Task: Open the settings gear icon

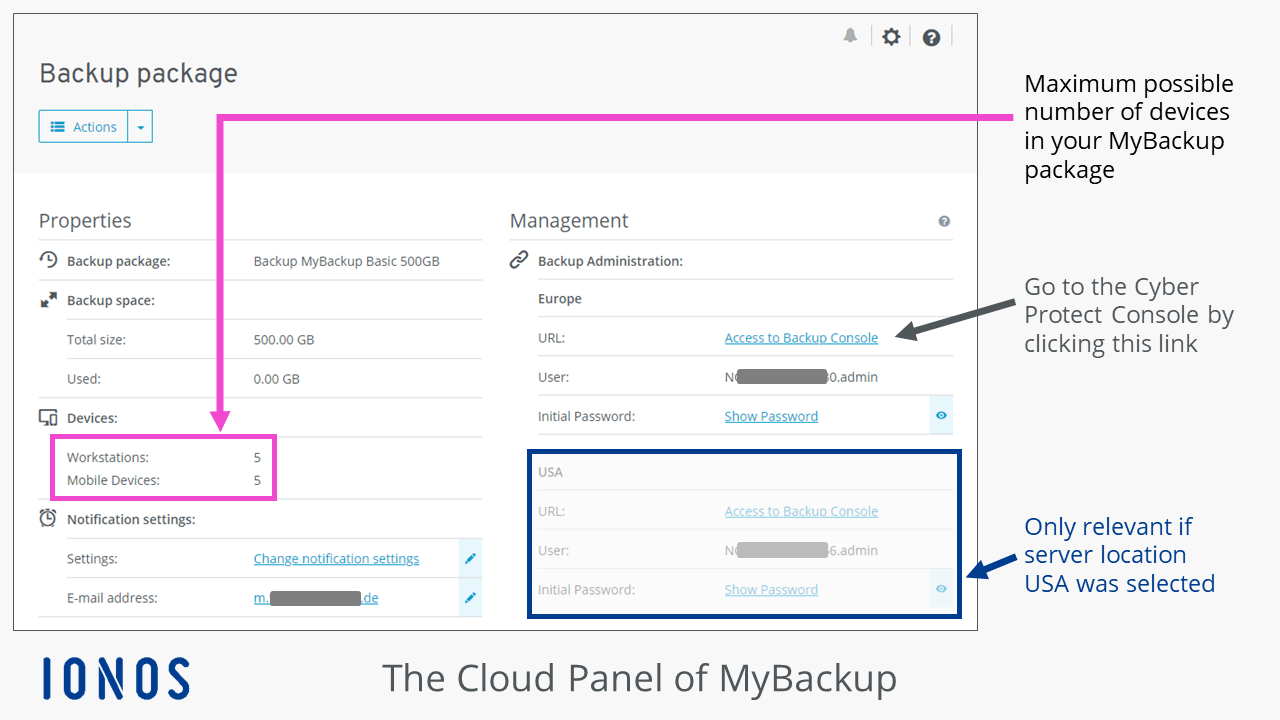Action: [x=891, y=37]
